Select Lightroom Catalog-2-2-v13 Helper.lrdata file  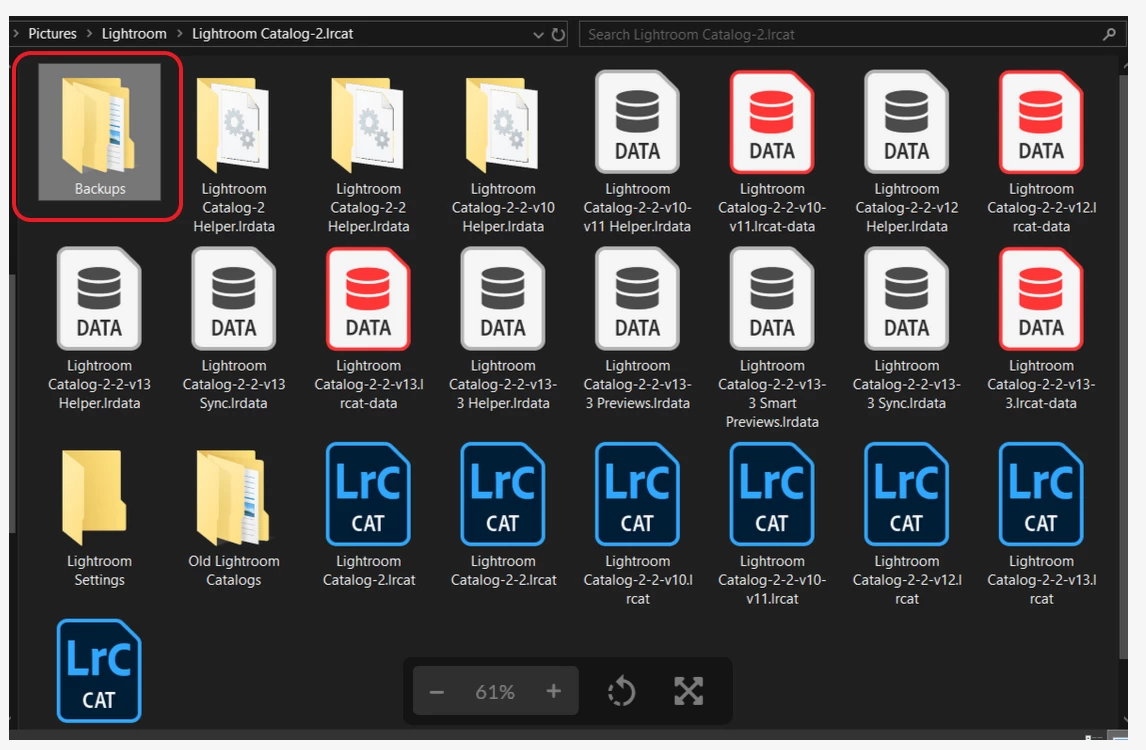[99, 330]
